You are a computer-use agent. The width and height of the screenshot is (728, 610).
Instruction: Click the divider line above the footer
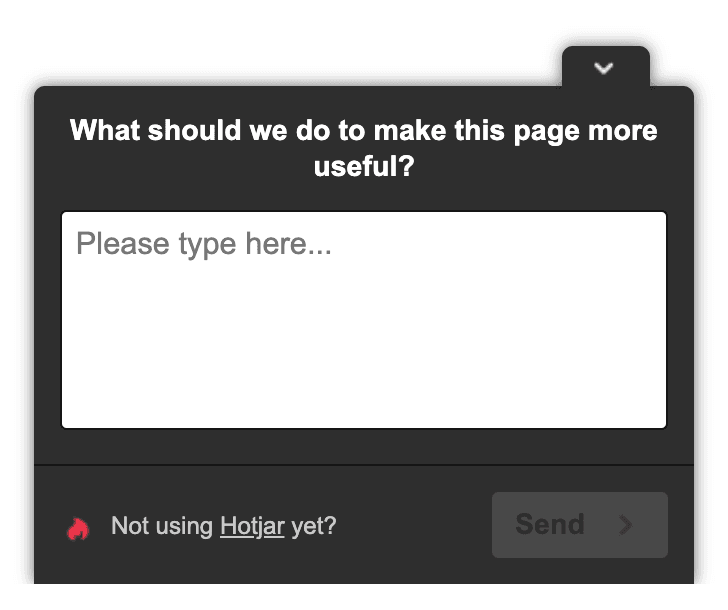[x=364, y=464]
